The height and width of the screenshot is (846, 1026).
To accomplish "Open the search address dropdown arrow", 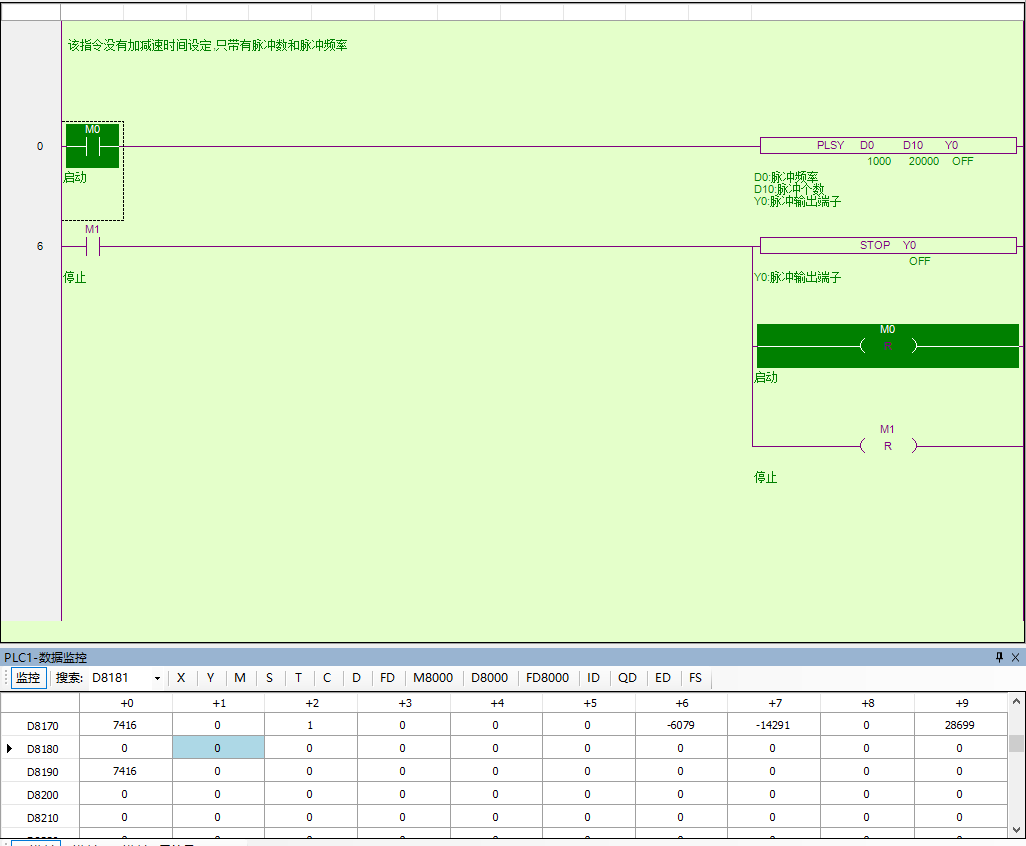I will (157, 678).
